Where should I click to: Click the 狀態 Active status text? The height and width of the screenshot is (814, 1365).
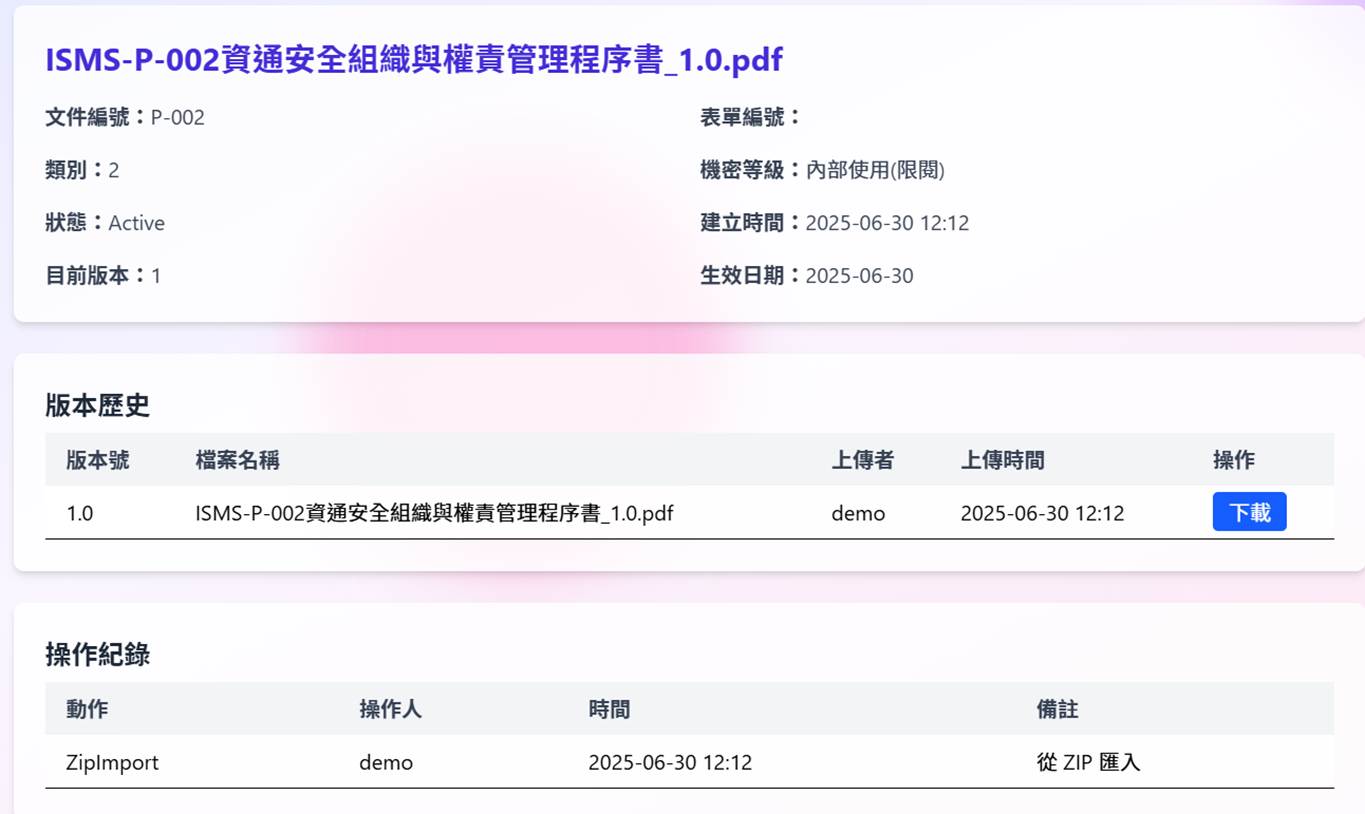[x=136, y=223]
